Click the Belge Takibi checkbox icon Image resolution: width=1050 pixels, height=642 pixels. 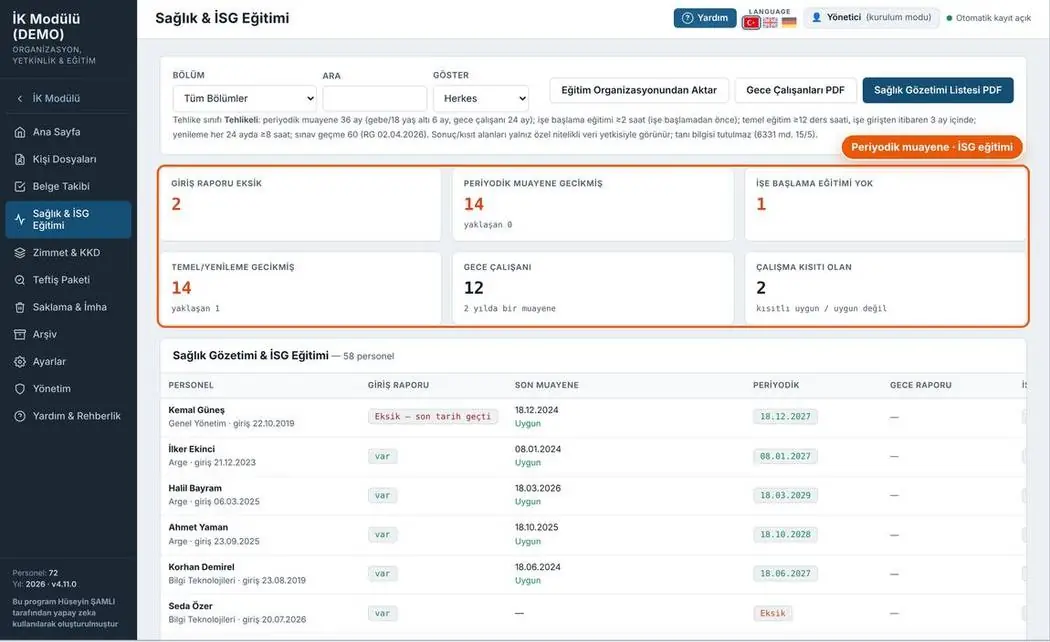pyautogui.click(x=20, y=186)
